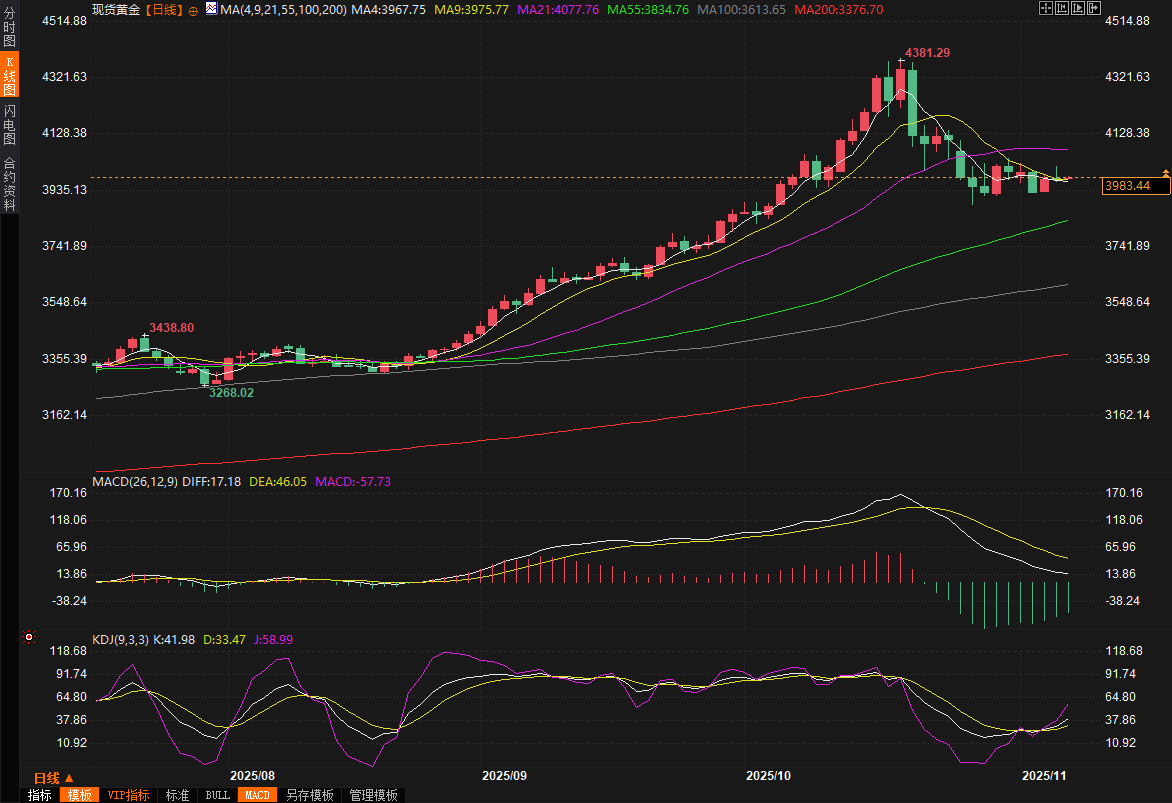This screenshot has height=803, width=1172.
Task: Select the MACD template button
Action: pyautogui.click(x=257, y=795)
